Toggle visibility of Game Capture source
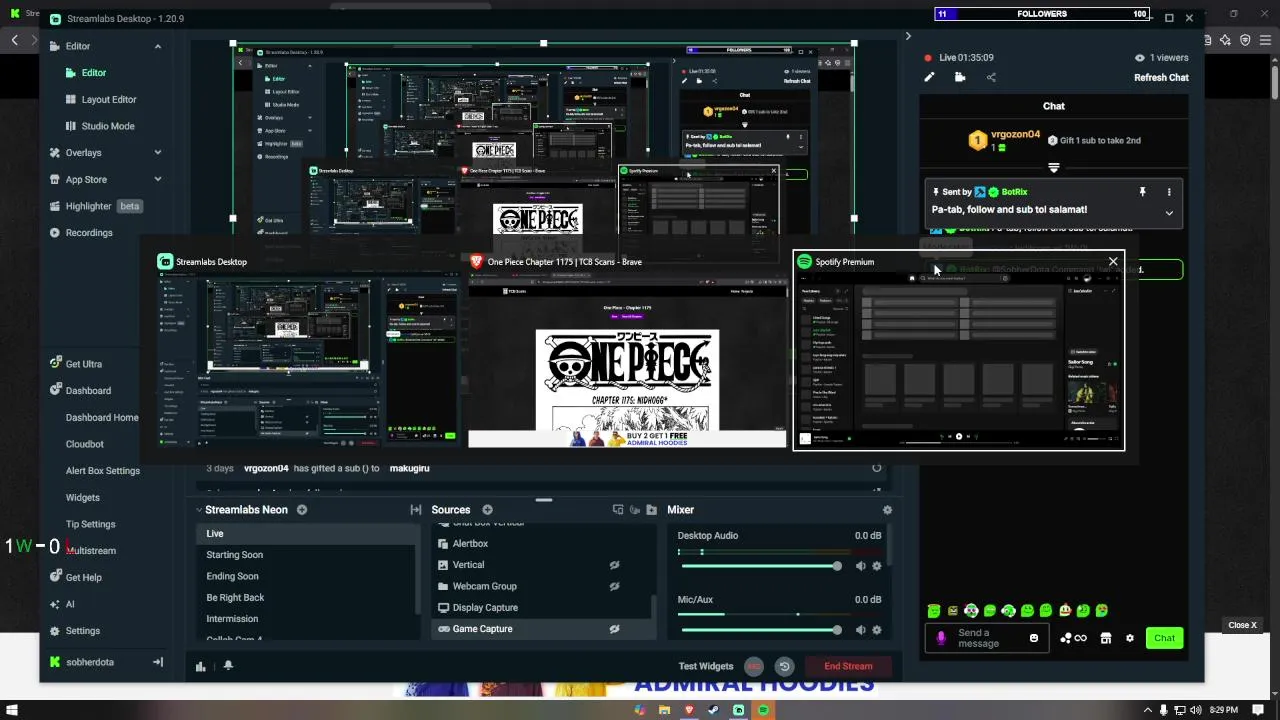 click(x=615, y=629)
